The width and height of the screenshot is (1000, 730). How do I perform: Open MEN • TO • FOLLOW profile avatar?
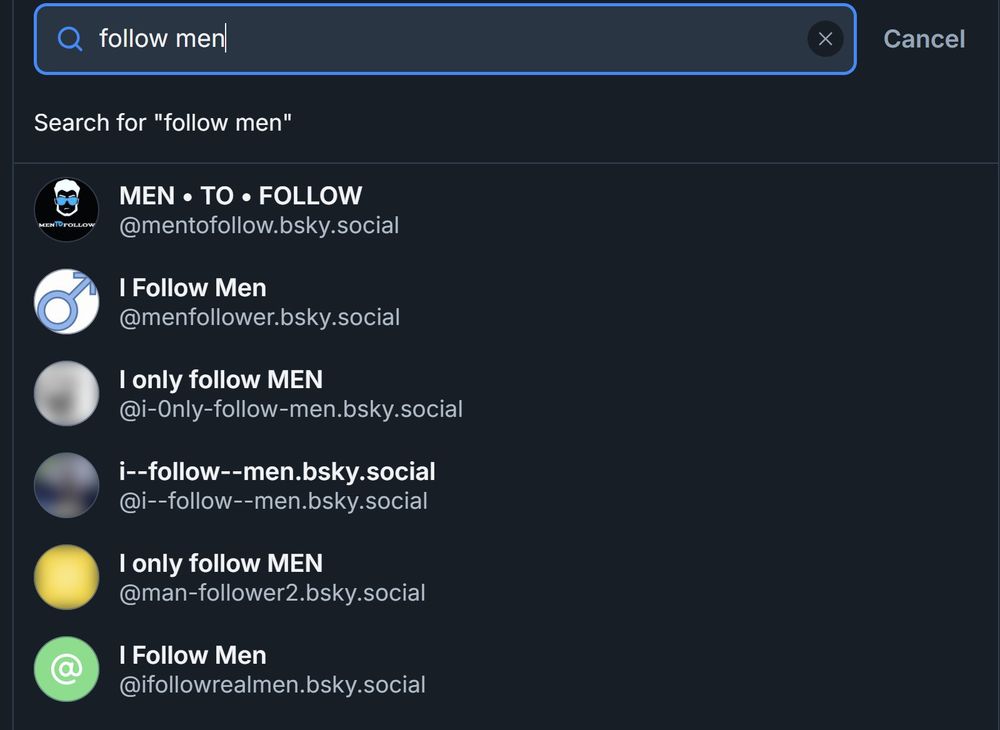66,209
